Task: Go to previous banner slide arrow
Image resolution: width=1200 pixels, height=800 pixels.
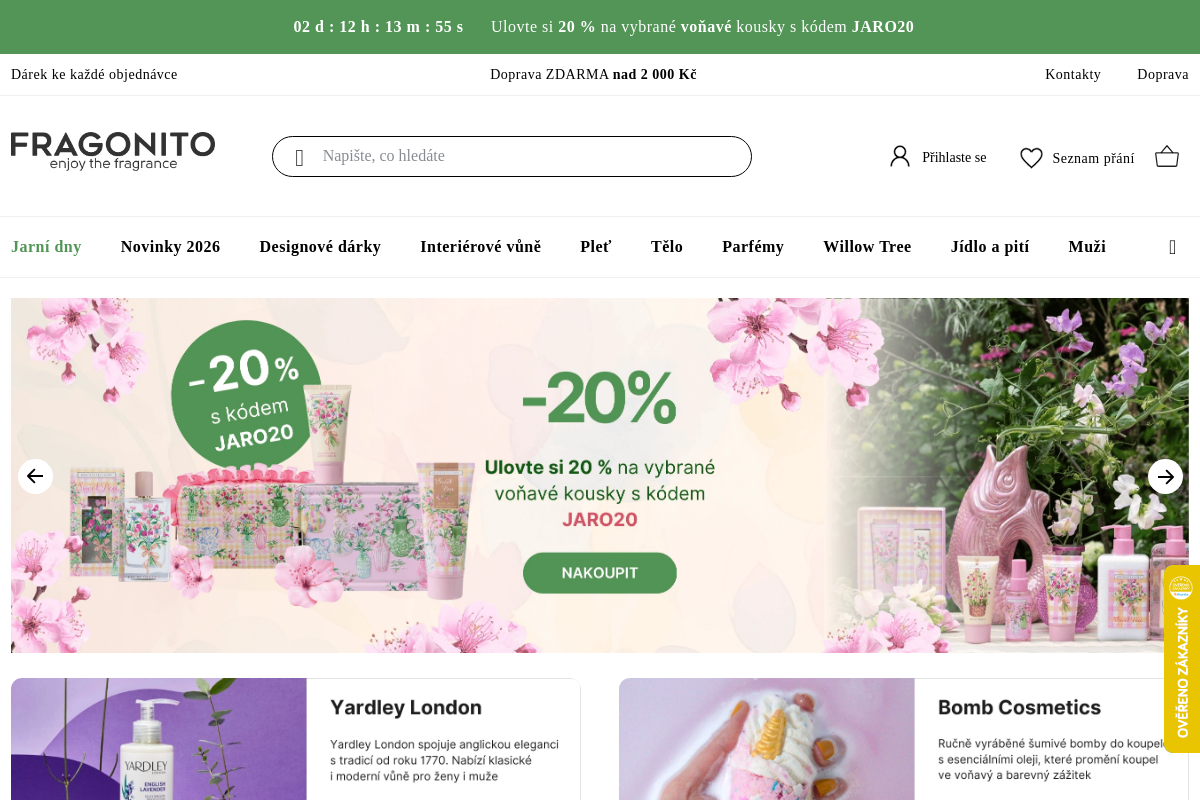Action: (35, 476)
